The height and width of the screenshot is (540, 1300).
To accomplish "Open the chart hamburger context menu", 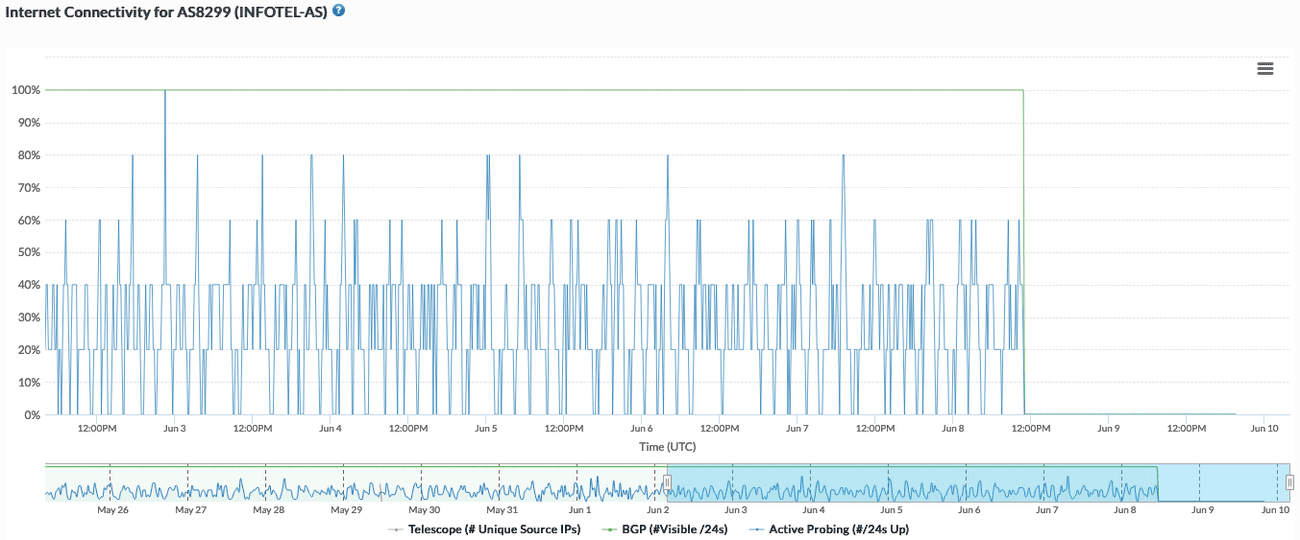I will 1265,69.
